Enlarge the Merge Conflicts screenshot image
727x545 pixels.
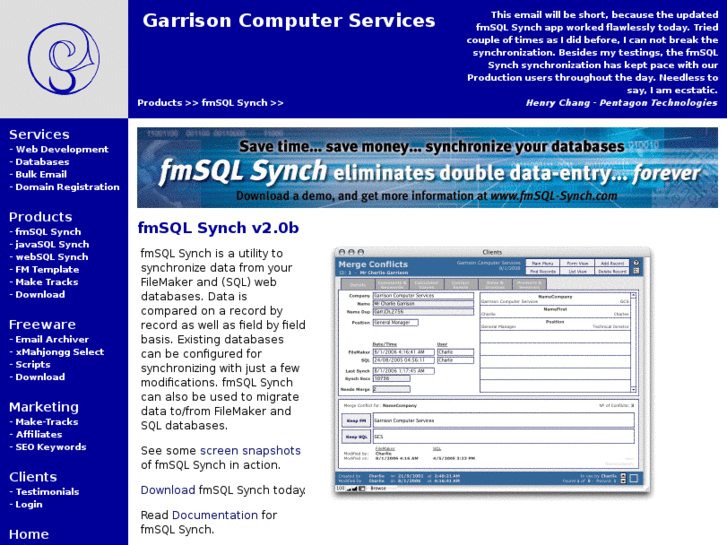click(x=492, y=373)
